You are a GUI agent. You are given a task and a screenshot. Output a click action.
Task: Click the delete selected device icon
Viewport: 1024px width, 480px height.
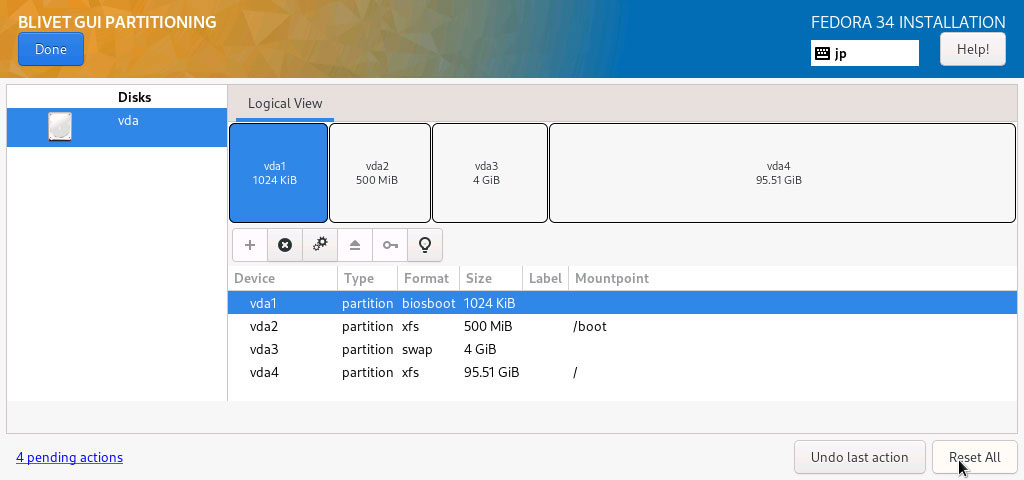tap(285, 245)
